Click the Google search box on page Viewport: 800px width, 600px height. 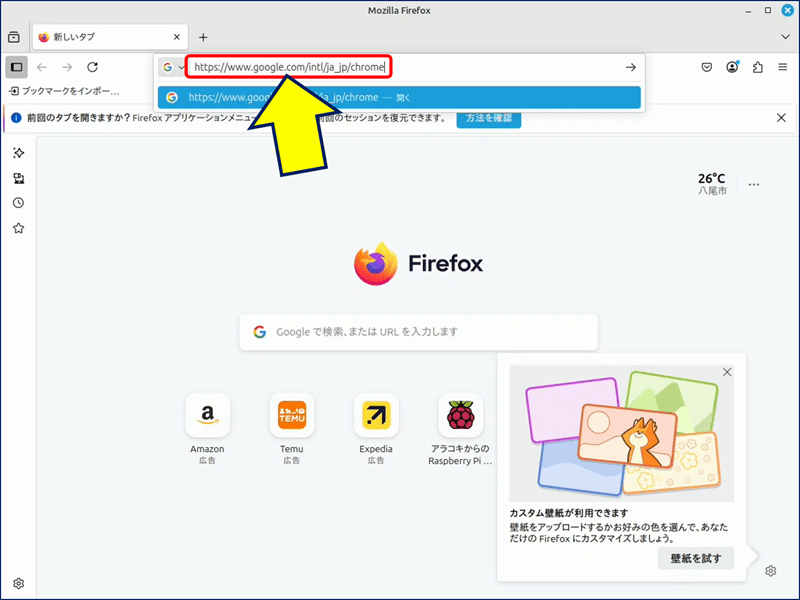click(418, 332)
